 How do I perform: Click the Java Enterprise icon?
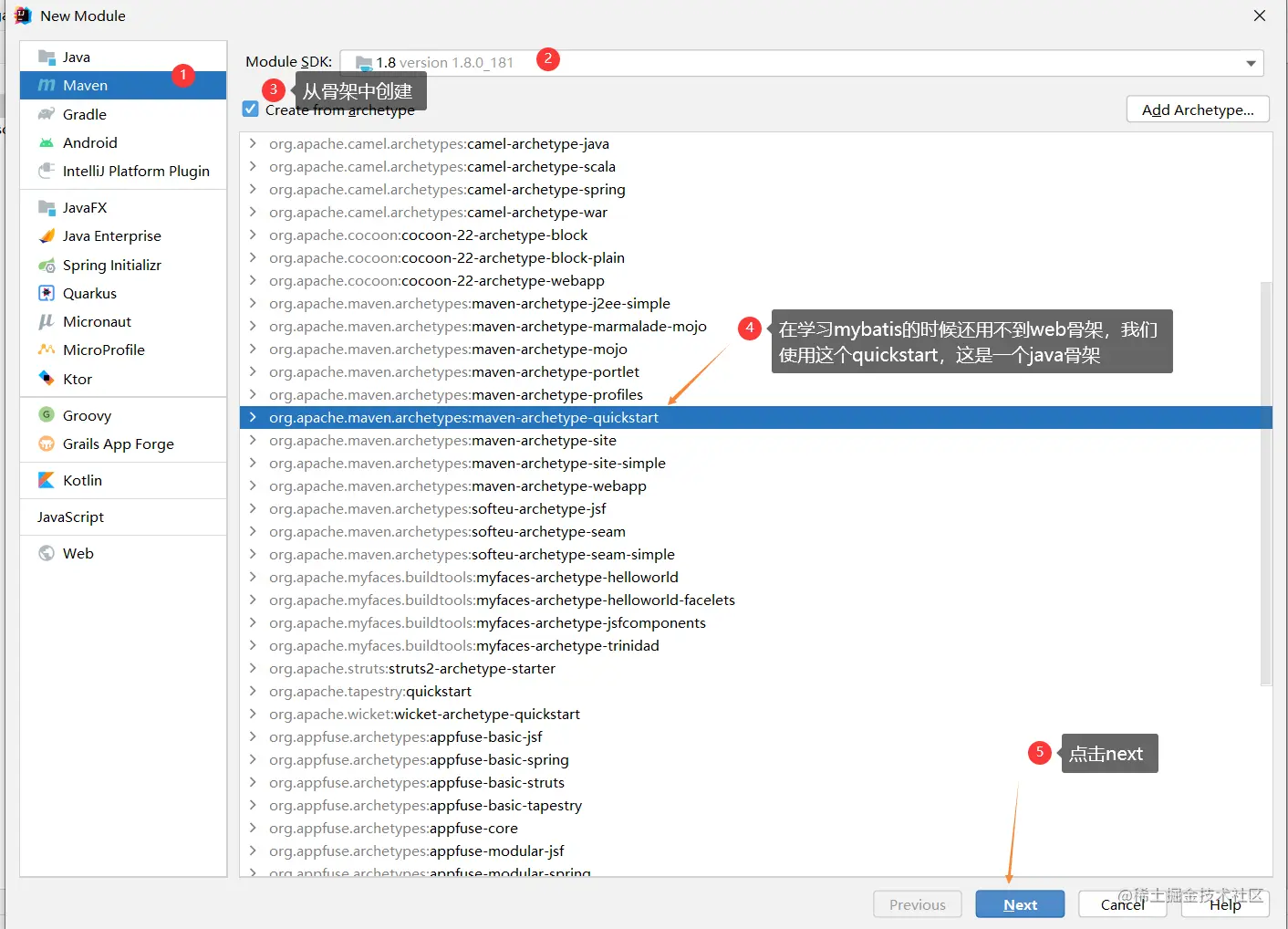point(47,235)
